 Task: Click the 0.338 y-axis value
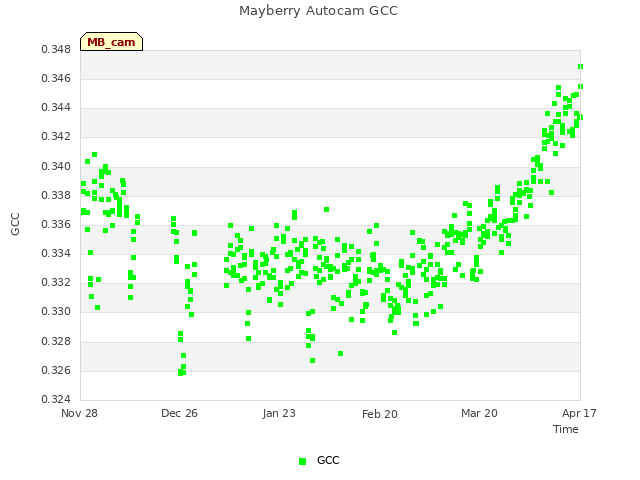click(x=56, y=196)
